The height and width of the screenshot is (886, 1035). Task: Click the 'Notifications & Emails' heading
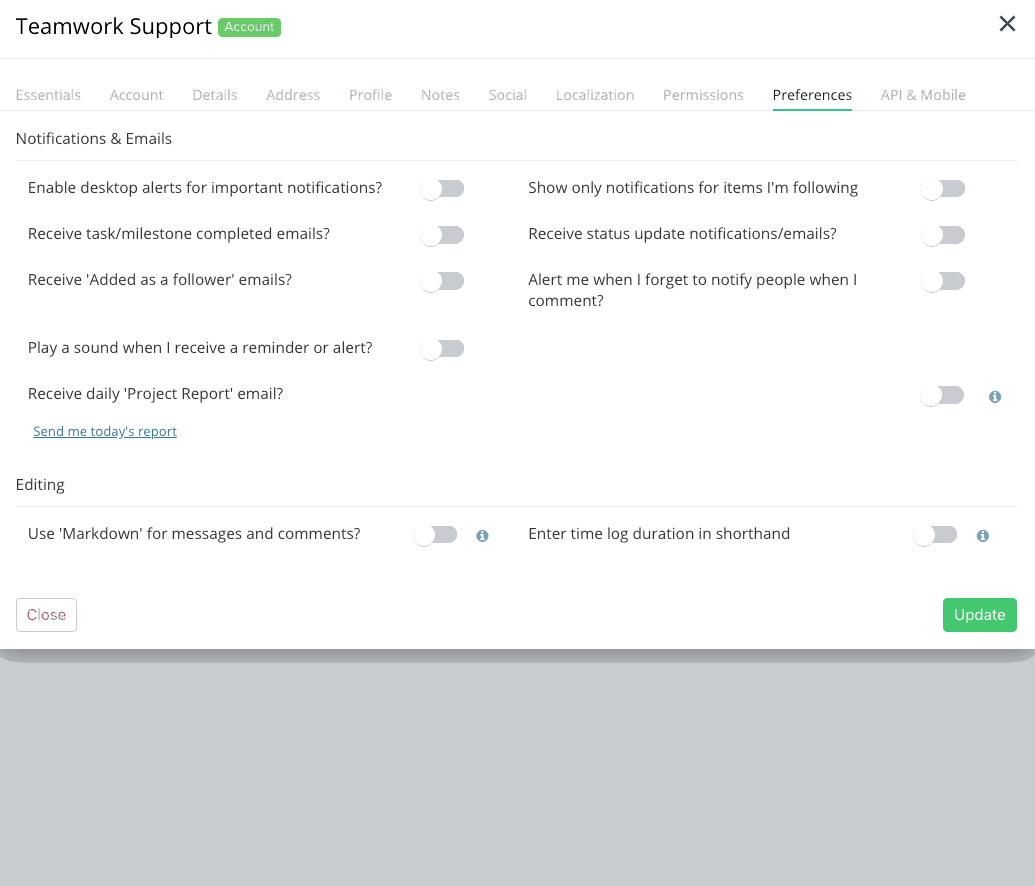(x=94, y=139)
